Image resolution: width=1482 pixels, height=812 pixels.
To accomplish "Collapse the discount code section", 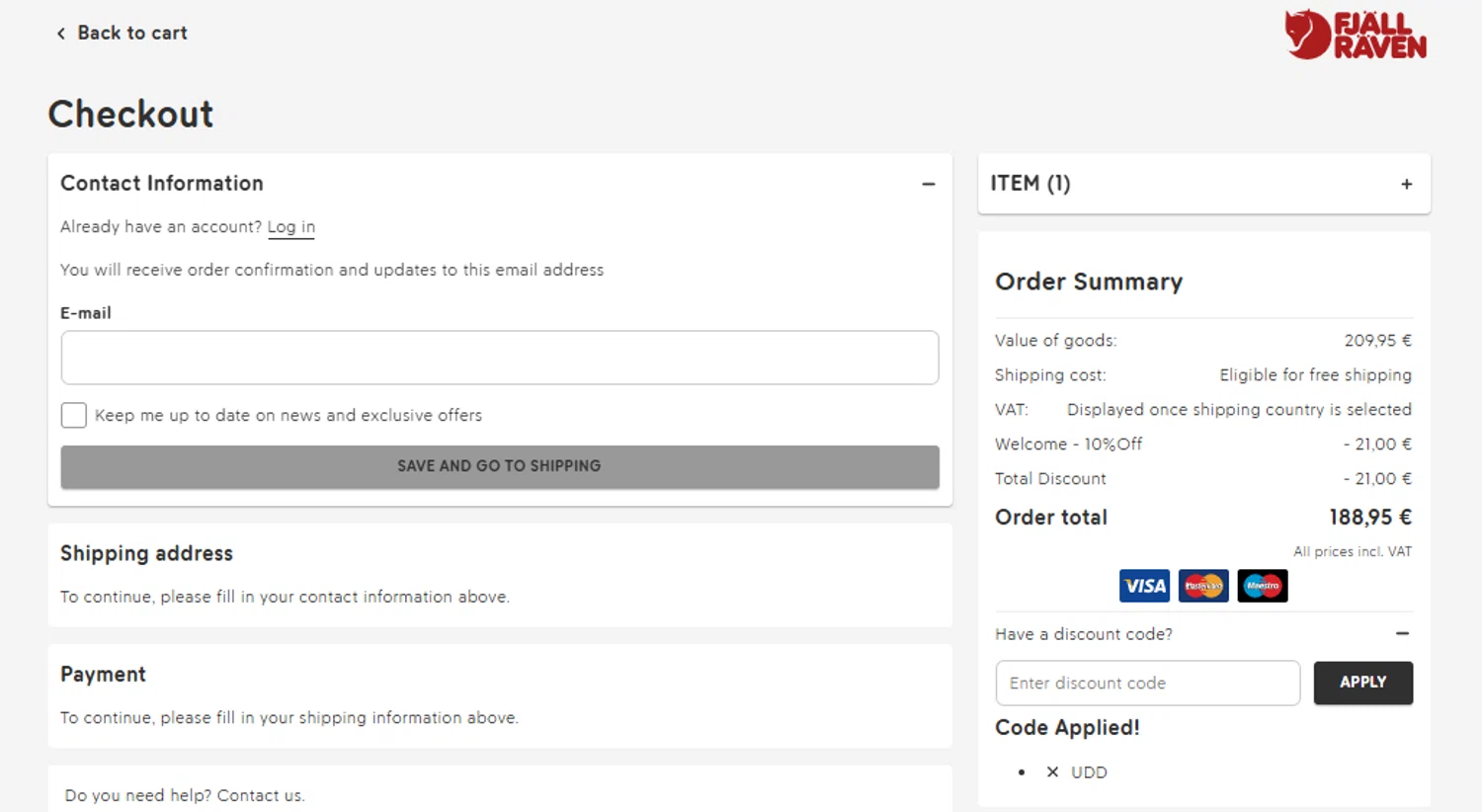I will coord(1402,633).
